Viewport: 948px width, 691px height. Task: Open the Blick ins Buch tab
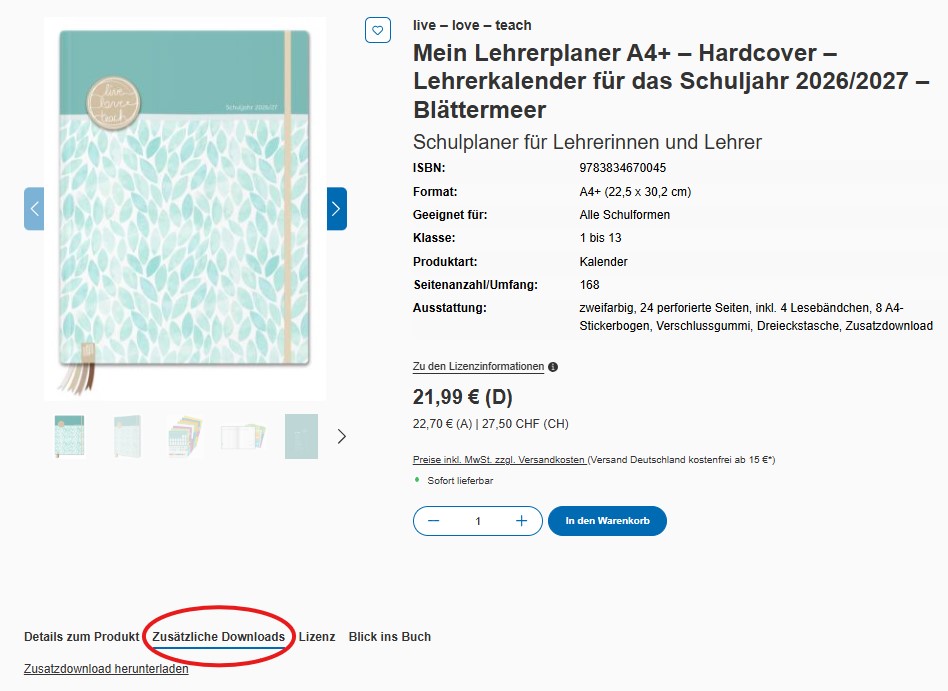tap(390, 637)
